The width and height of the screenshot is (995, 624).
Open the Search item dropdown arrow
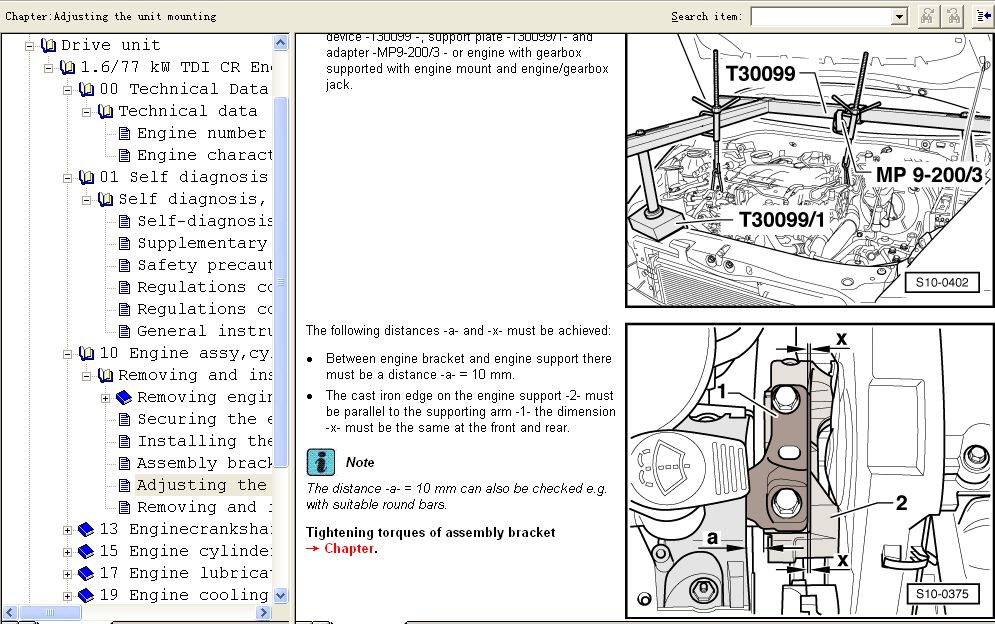(899, 16)
